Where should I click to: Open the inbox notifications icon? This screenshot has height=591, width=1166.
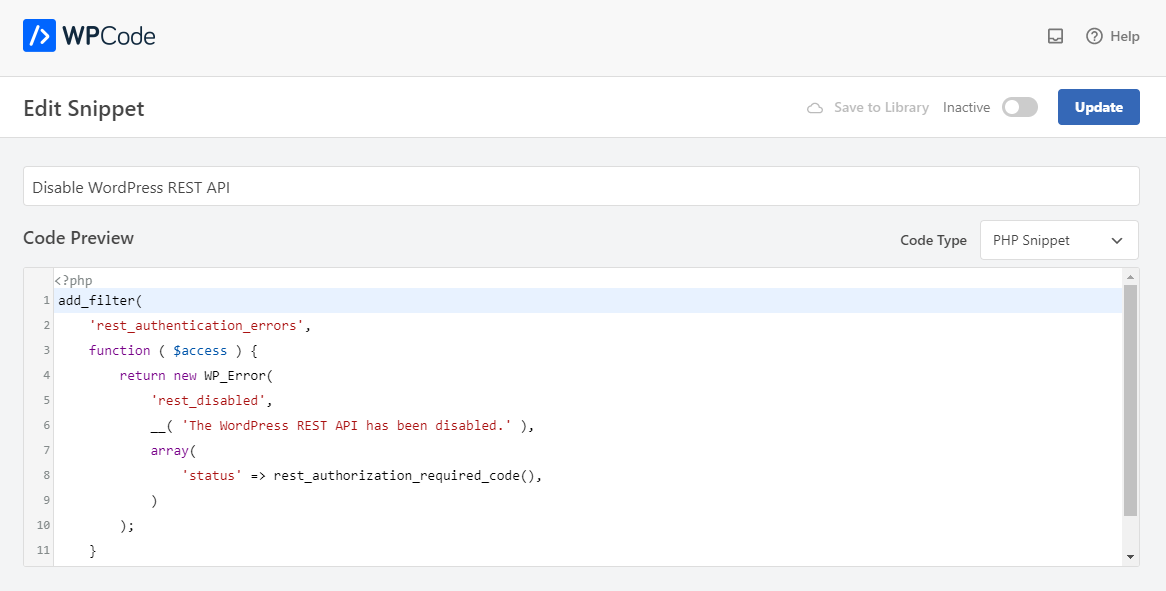[x=1055, y=36]
